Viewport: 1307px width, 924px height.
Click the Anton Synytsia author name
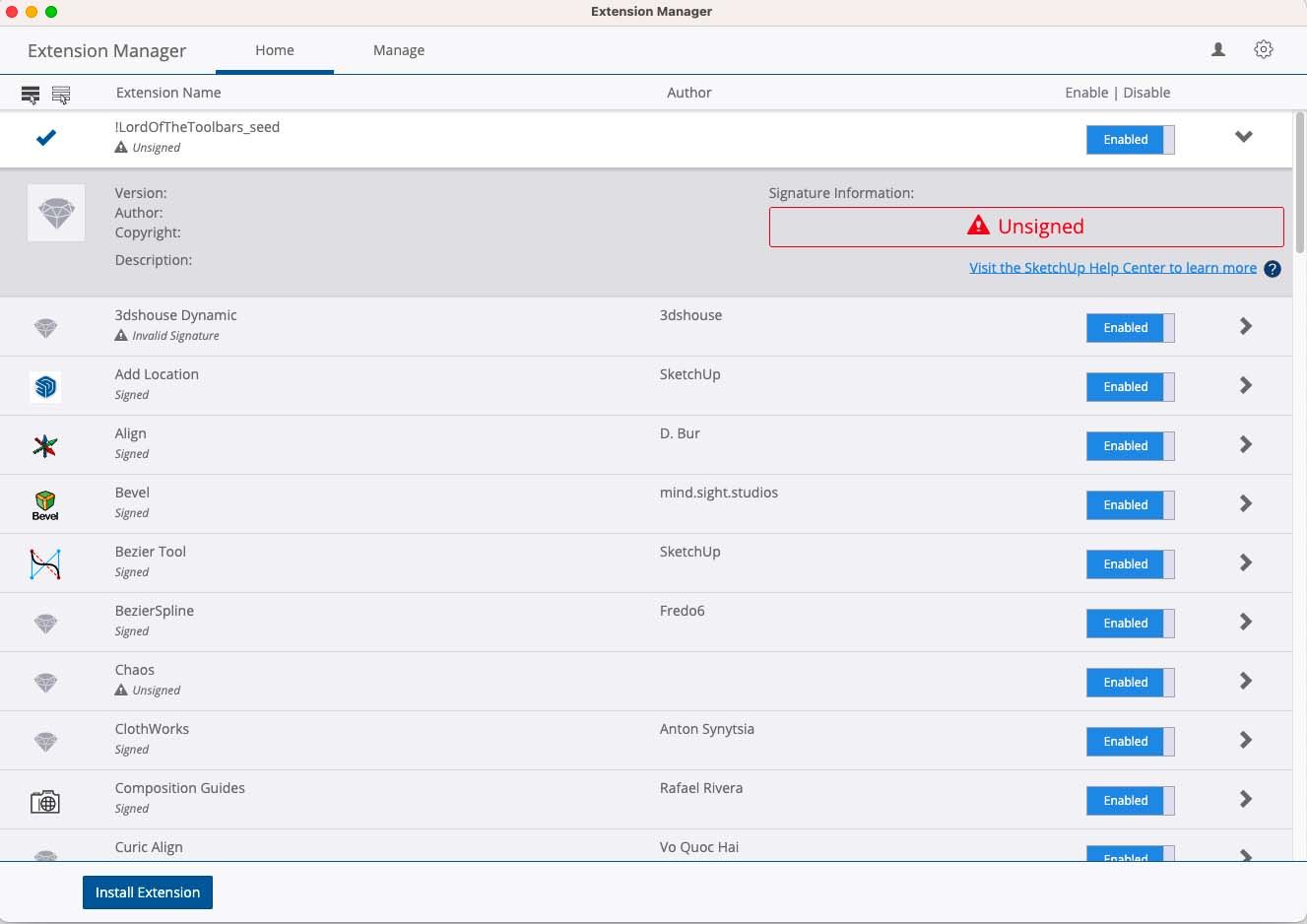(707, 729)
